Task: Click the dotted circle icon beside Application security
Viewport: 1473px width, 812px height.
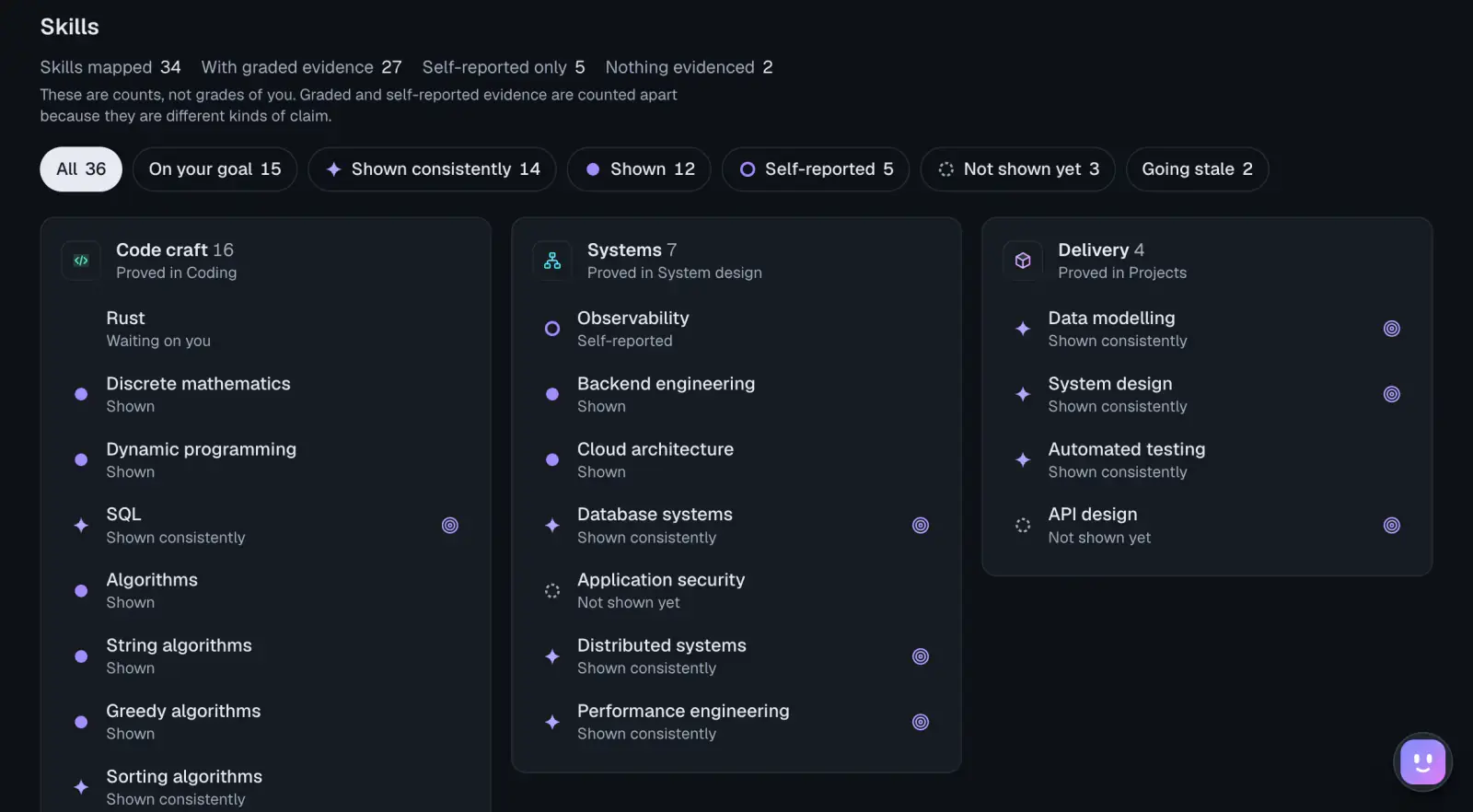Action: [x=552, y=591]
